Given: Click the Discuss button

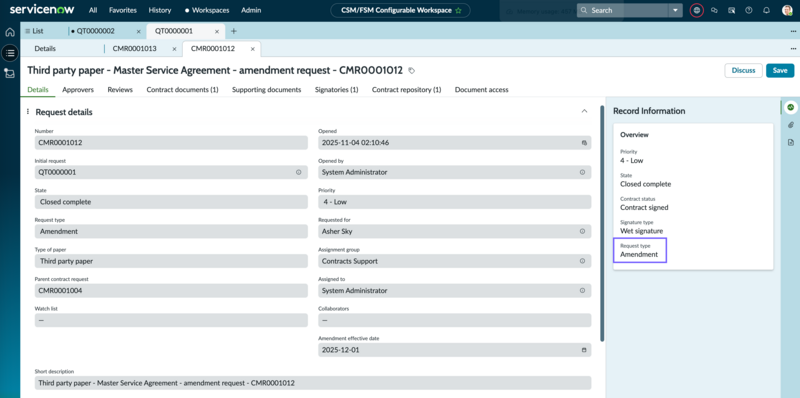Looking at the screenshot, I should point(743,70).
